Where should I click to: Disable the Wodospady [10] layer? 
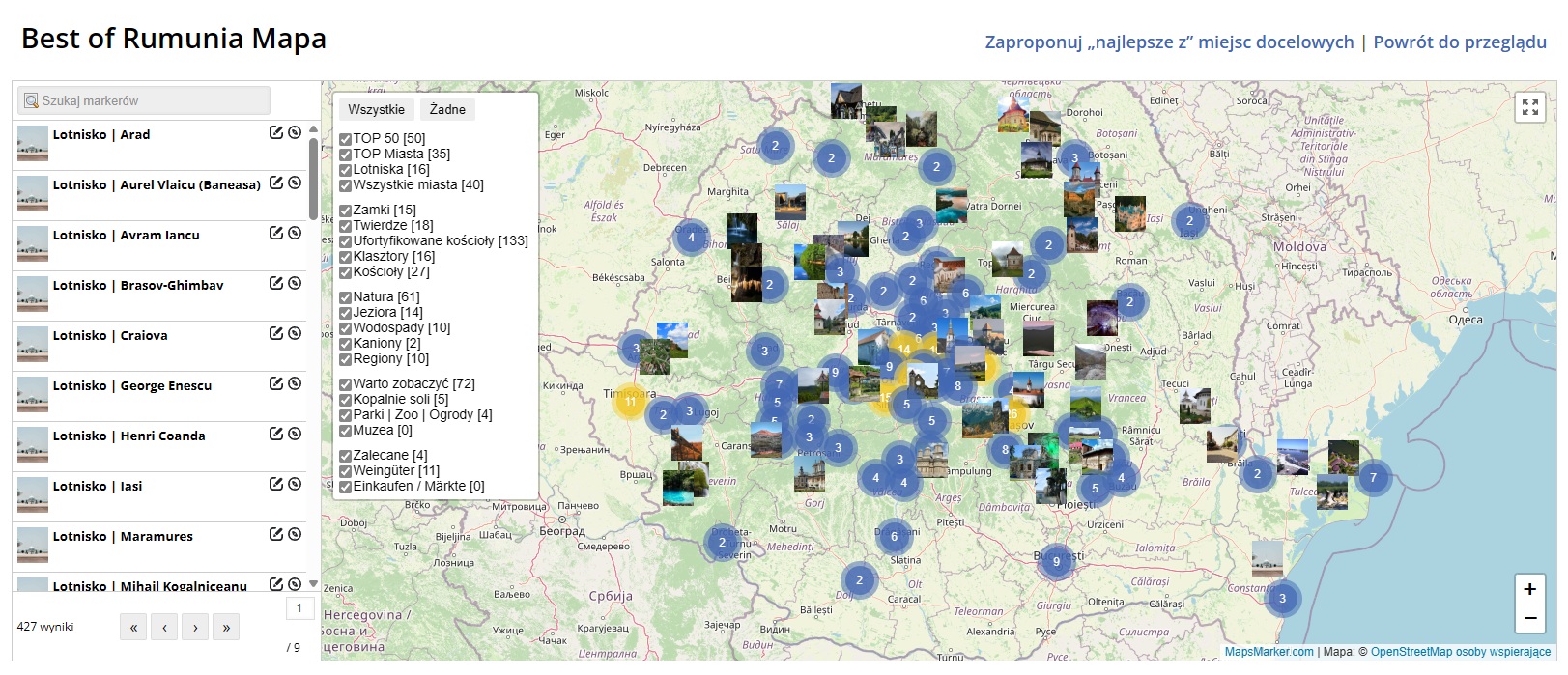tap(345, 328)
